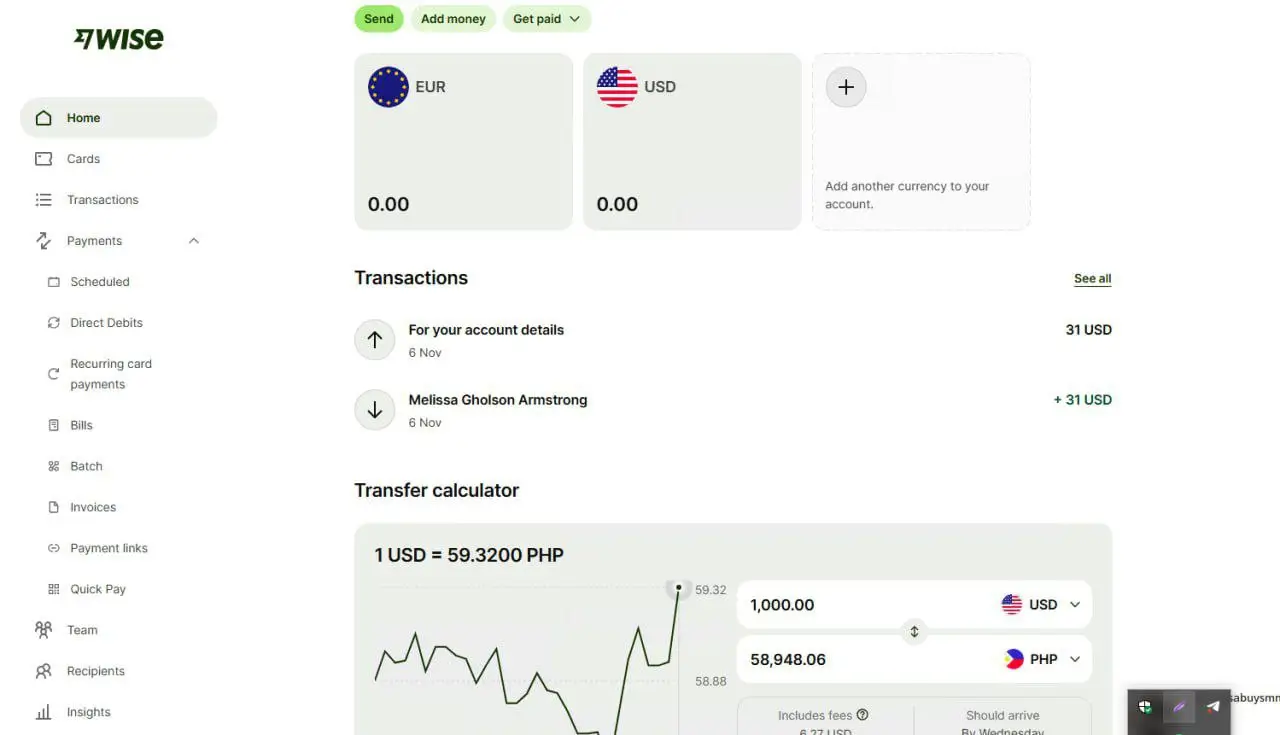The image size is (1280, 735).
Task: Collapse the Payments menu section
Action: [x=194, y=241]
